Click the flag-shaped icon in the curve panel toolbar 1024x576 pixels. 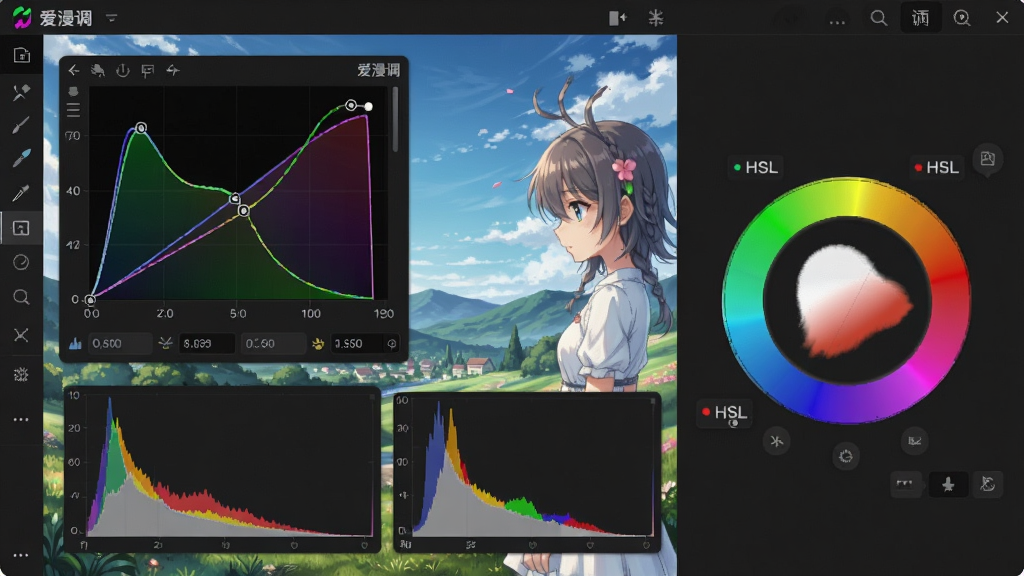148,71
